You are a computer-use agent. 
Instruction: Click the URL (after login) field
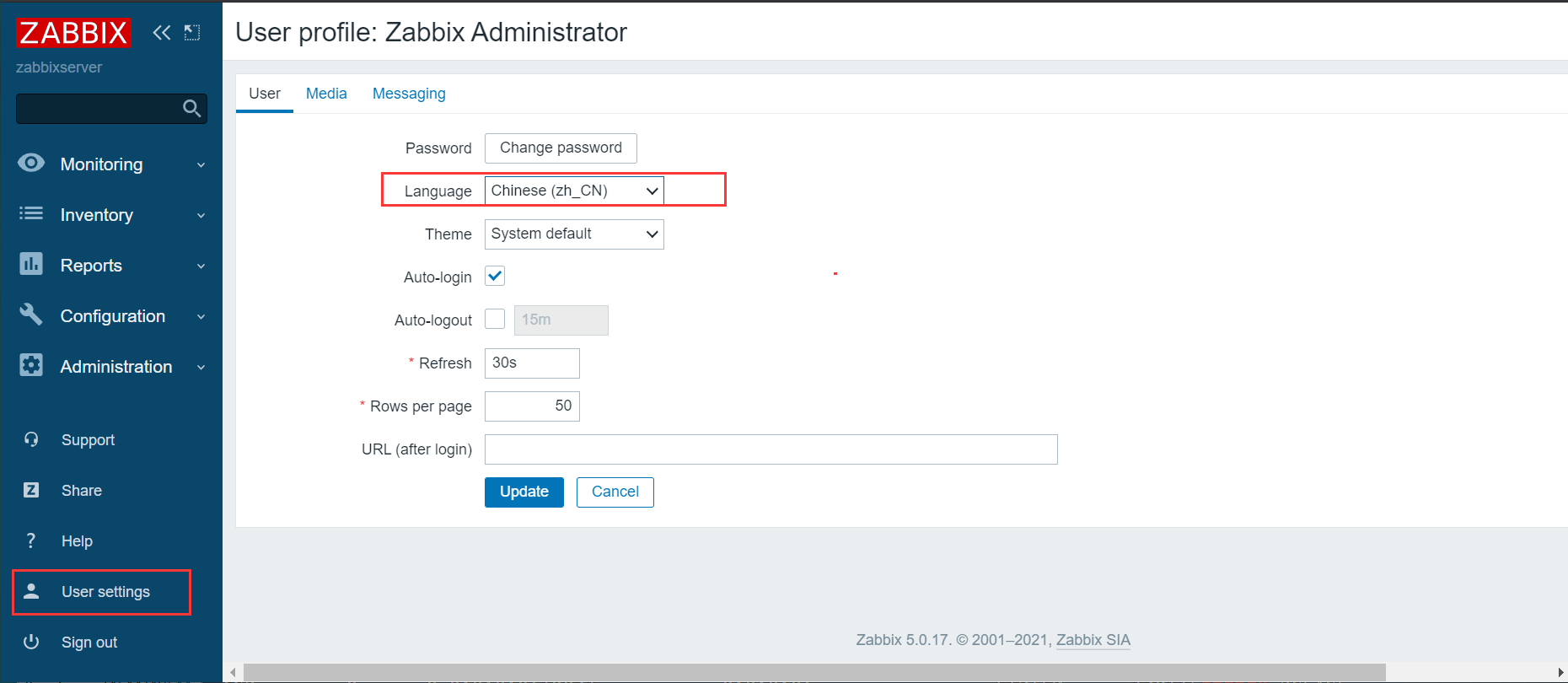(771, 449)
